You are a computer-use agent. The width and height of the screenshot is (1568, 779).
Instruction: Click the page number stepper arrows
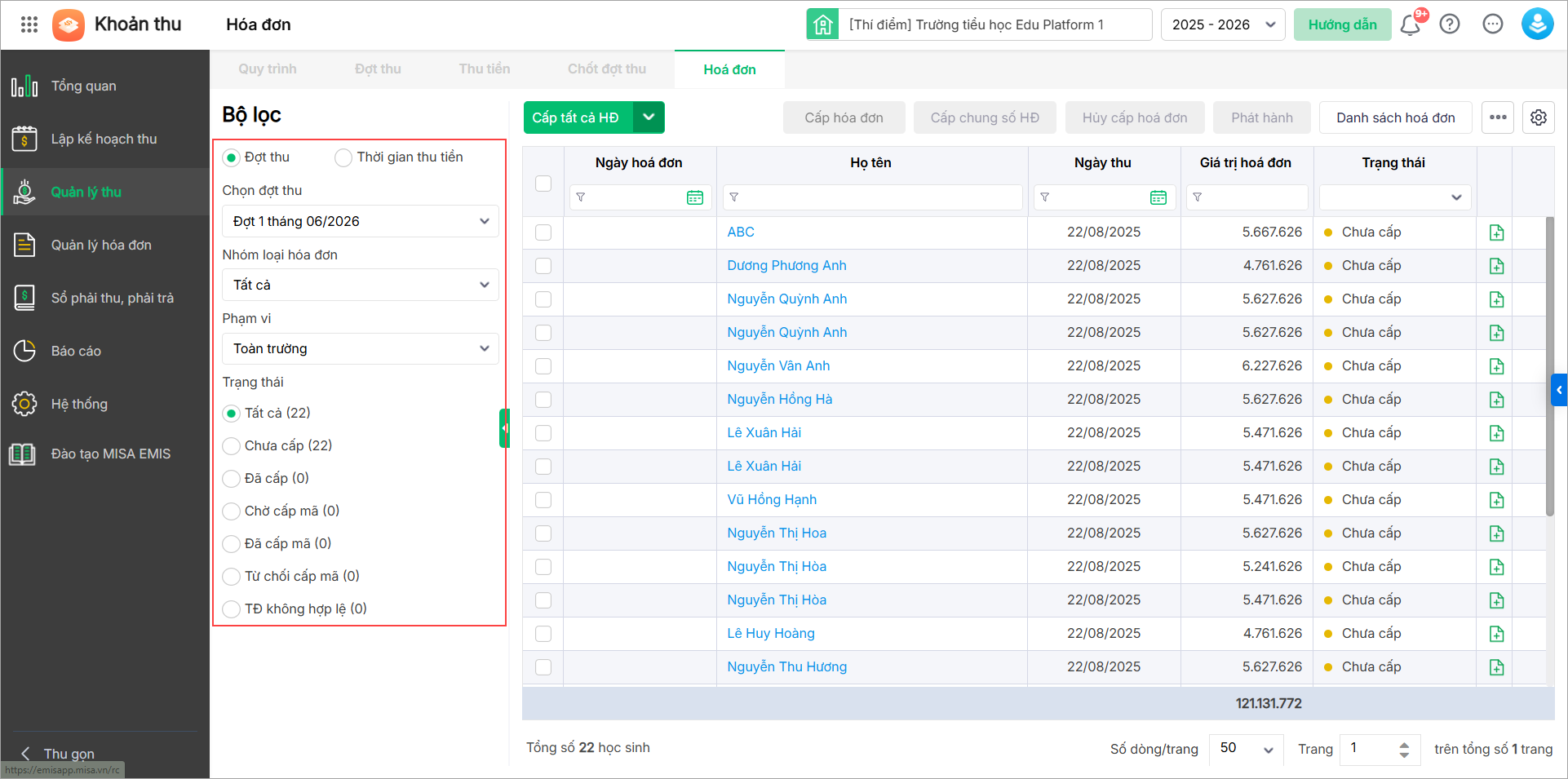tap(1404, 750)
